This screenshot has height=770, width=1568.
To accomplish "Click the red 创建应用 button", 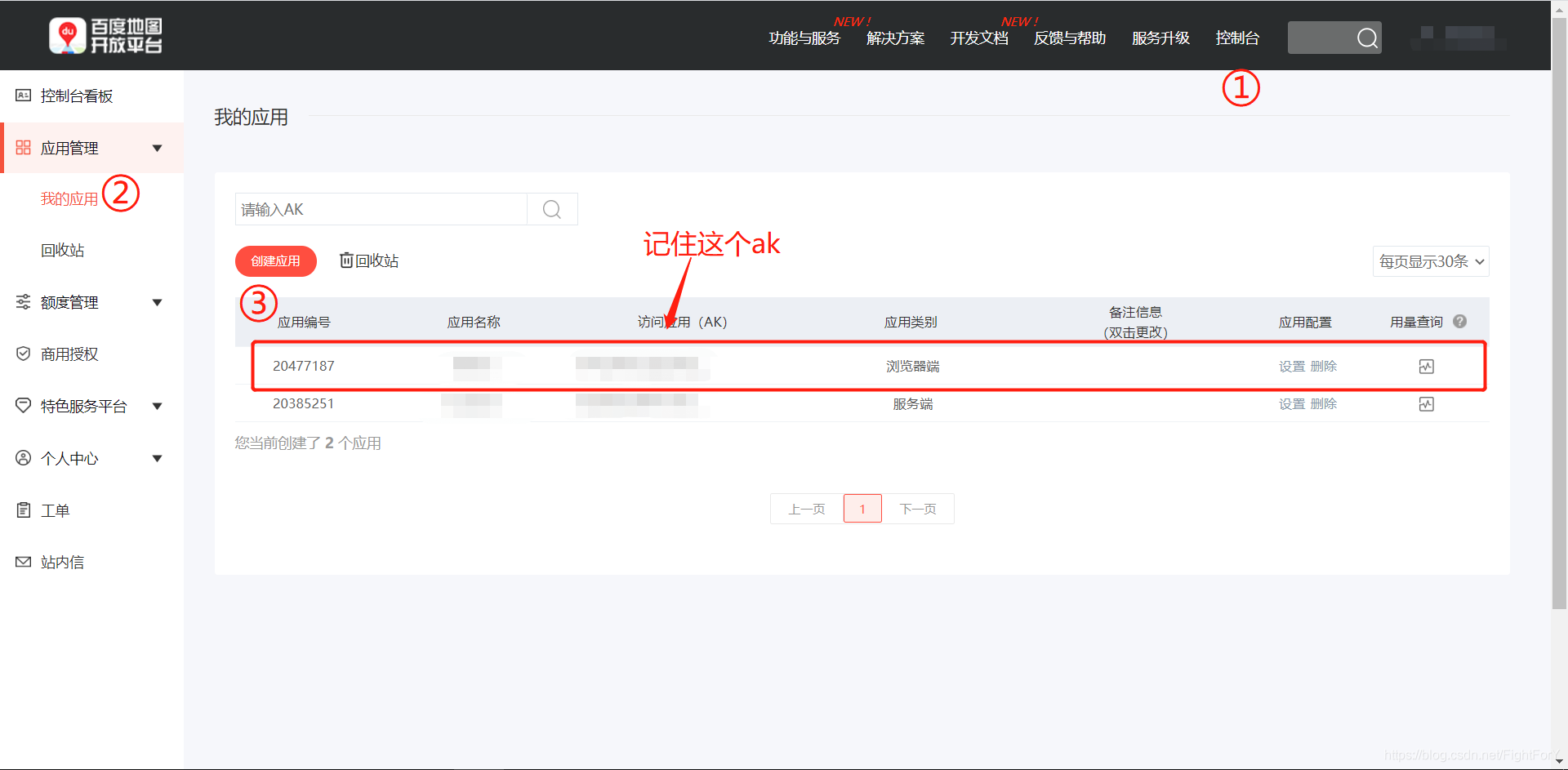I will [x=276, y=261].
